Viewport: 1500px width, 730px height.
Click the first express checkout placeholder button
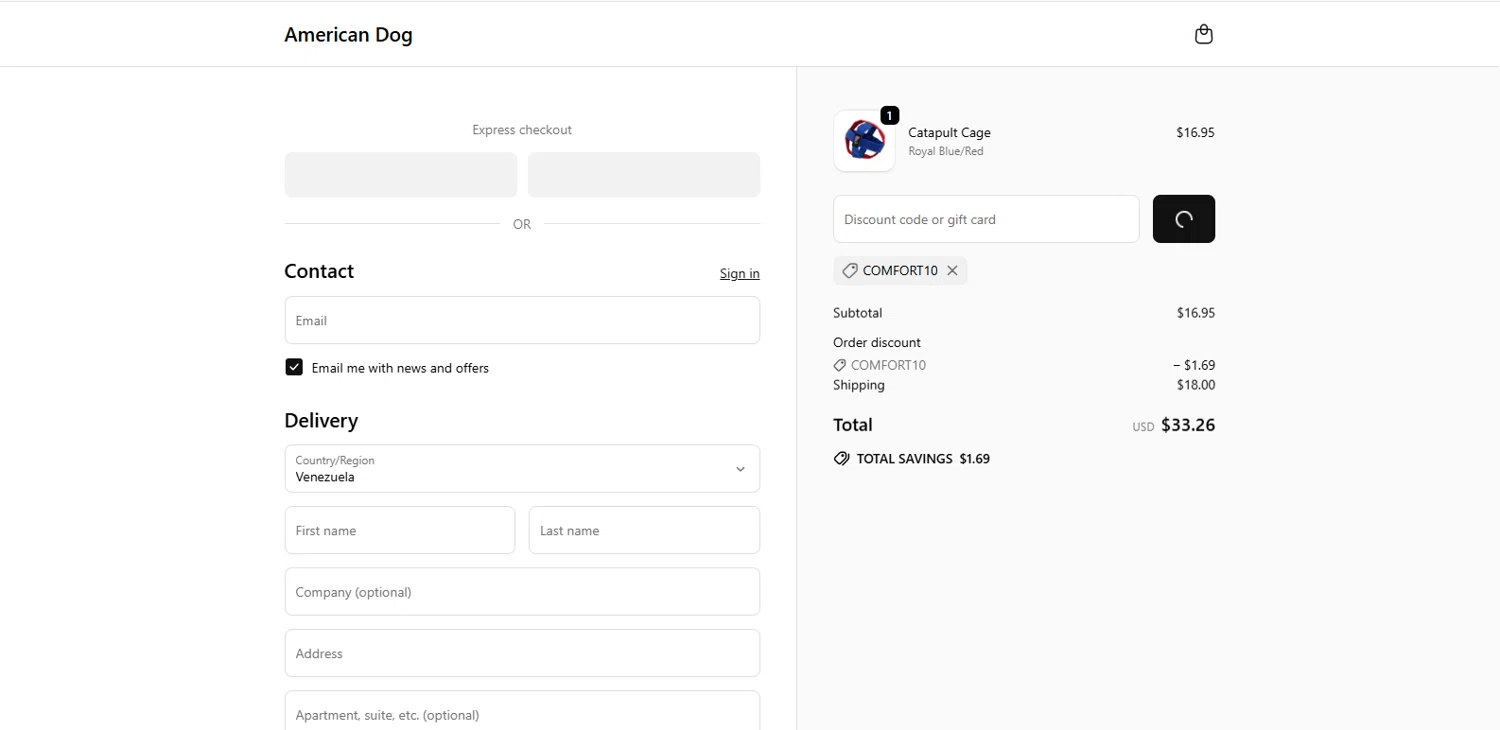401,175
